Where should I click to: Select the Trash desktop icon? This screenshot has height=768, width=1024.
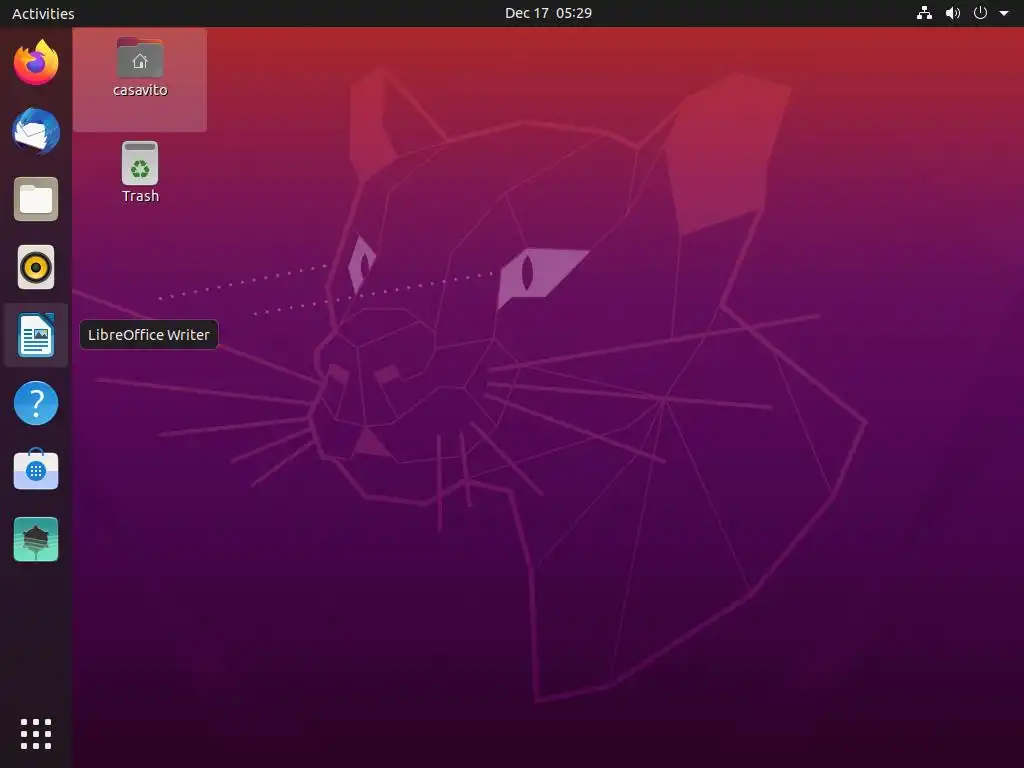tap(140, 163)
